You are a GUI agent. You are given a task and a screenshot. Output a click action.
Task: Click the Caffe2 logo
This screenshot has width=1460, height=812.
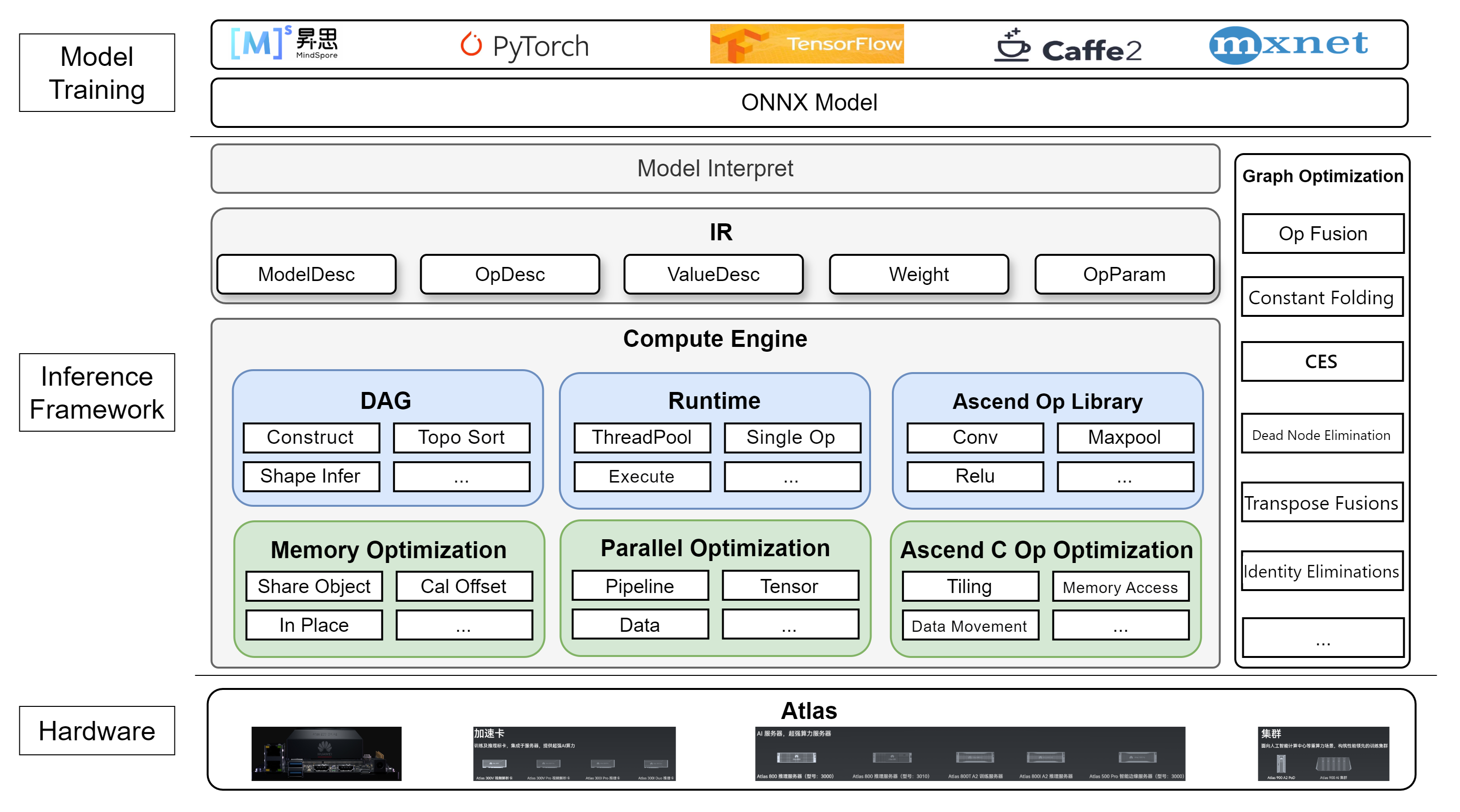coord(1064,45)
